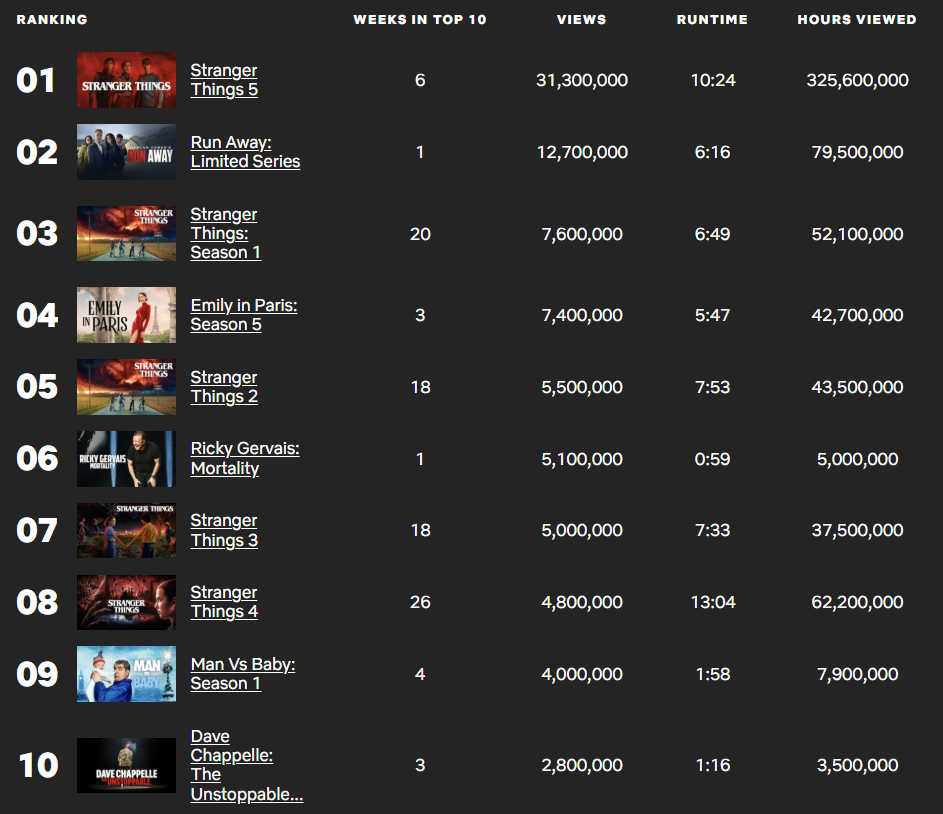Viewport: 943px width, 814px height.
Task: Open the Emily in Paris: Season 5 link
Action: (x=244, y=315)
